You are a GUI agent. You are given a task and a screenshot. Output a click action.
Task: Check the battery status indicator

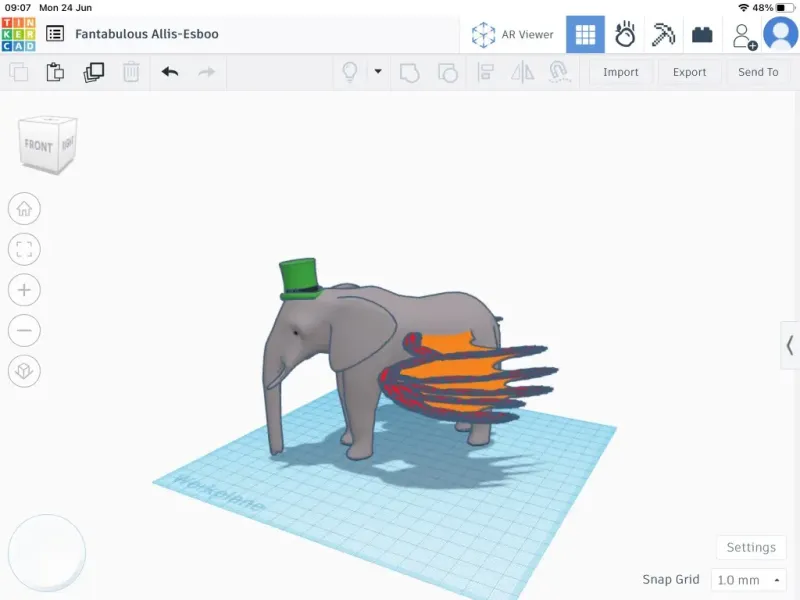click(x=786, y=8)
